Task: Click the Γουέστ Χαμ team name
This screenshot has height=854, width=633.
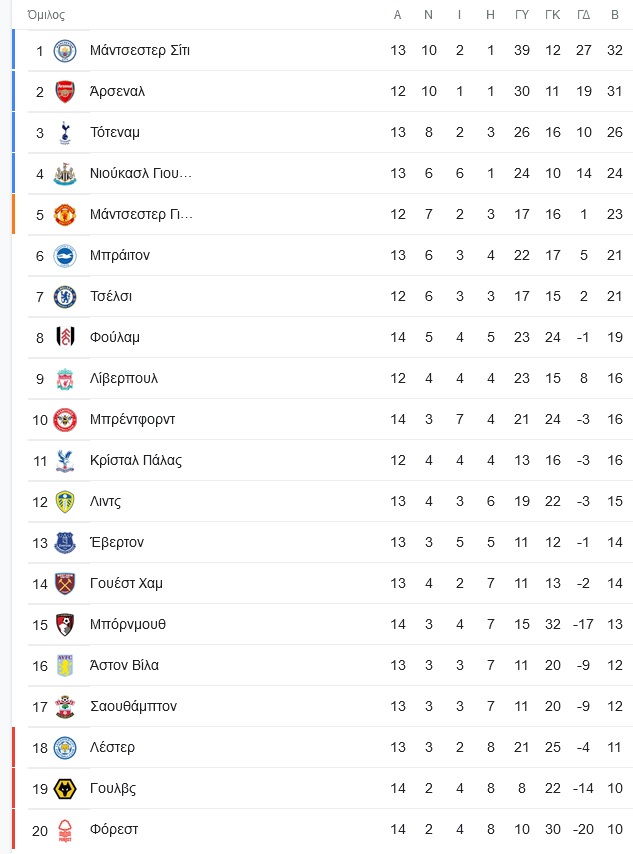Action: (126, 583)
